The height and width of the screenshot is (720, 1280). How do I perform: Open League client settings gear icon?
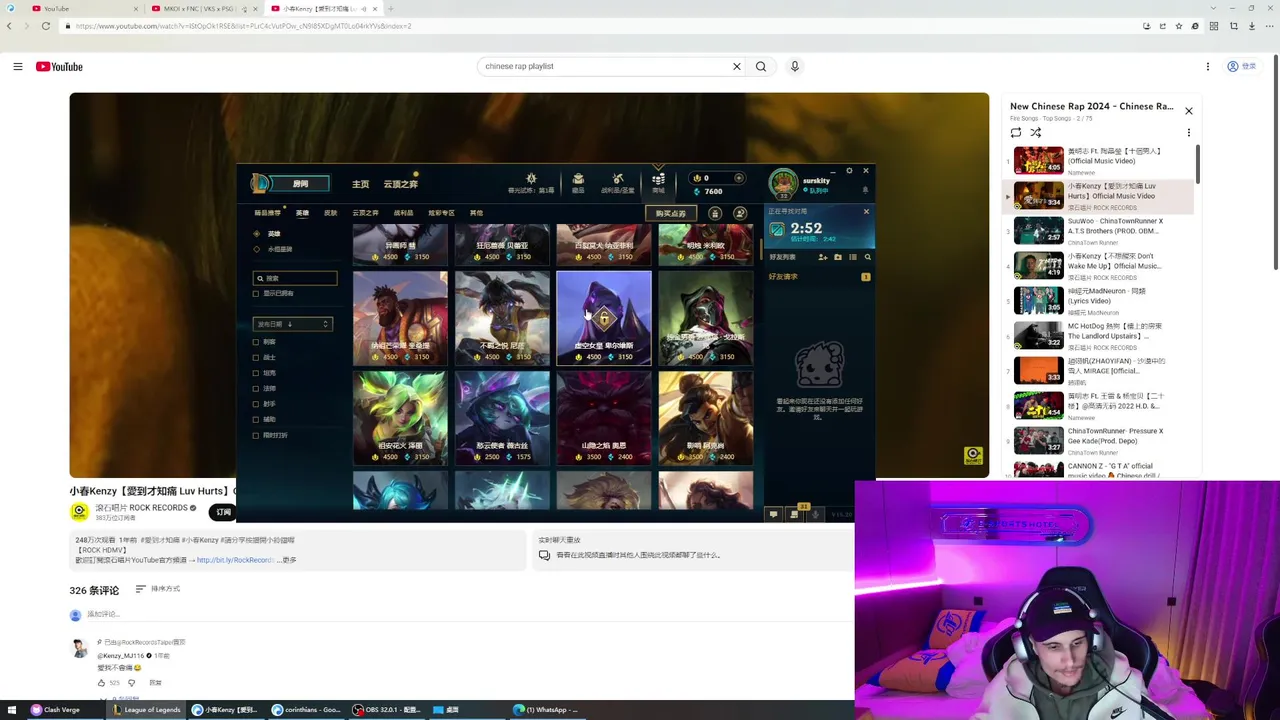pos(849,171)
